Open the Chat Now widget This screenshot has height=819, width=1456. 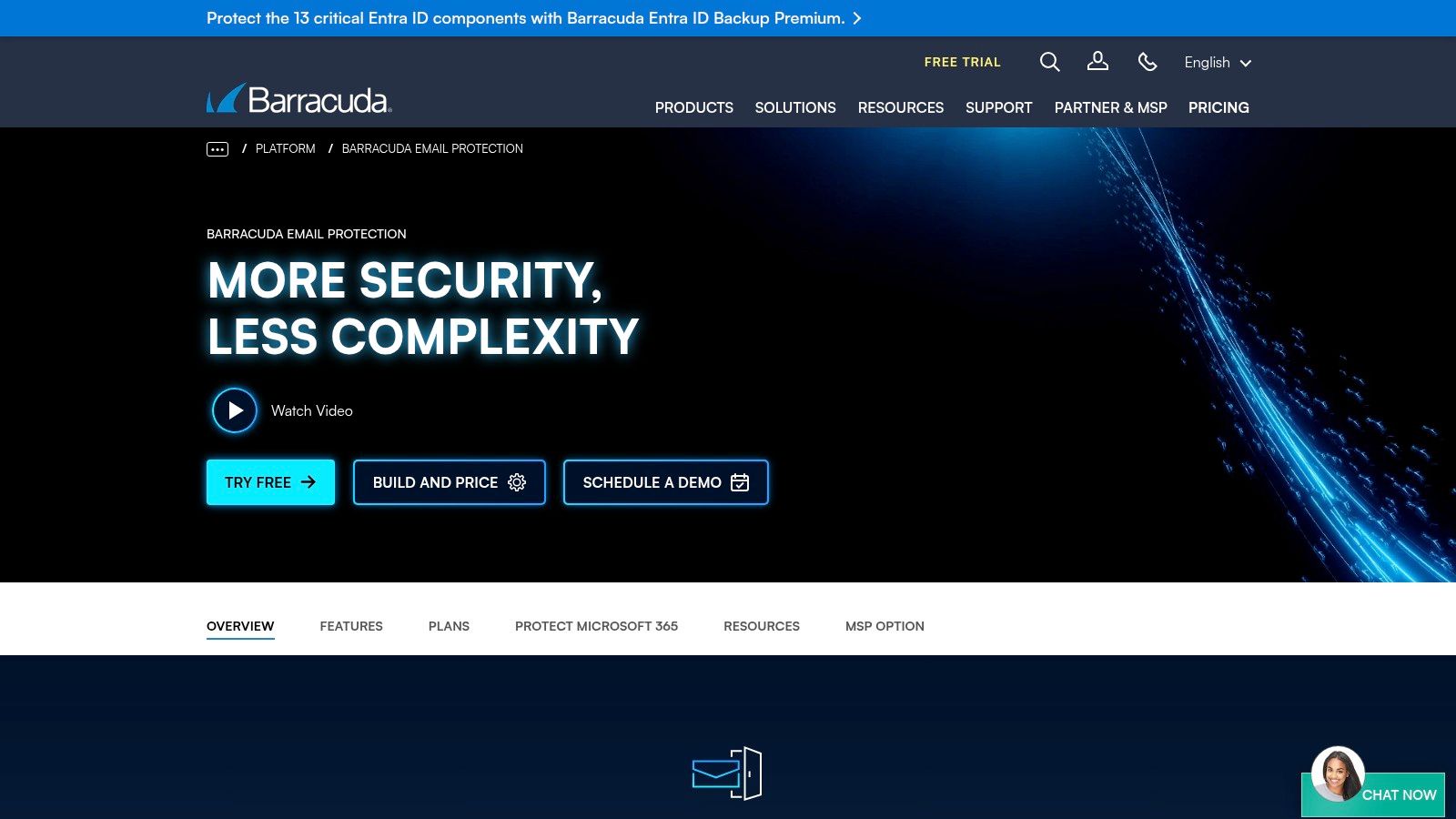(x=1374, y=792)
